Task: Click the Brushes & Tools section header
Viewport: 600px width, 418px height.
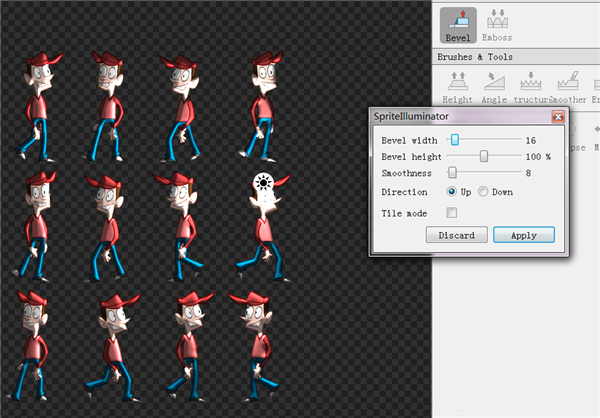Action: pyautogui.click(x=473, y=57)
